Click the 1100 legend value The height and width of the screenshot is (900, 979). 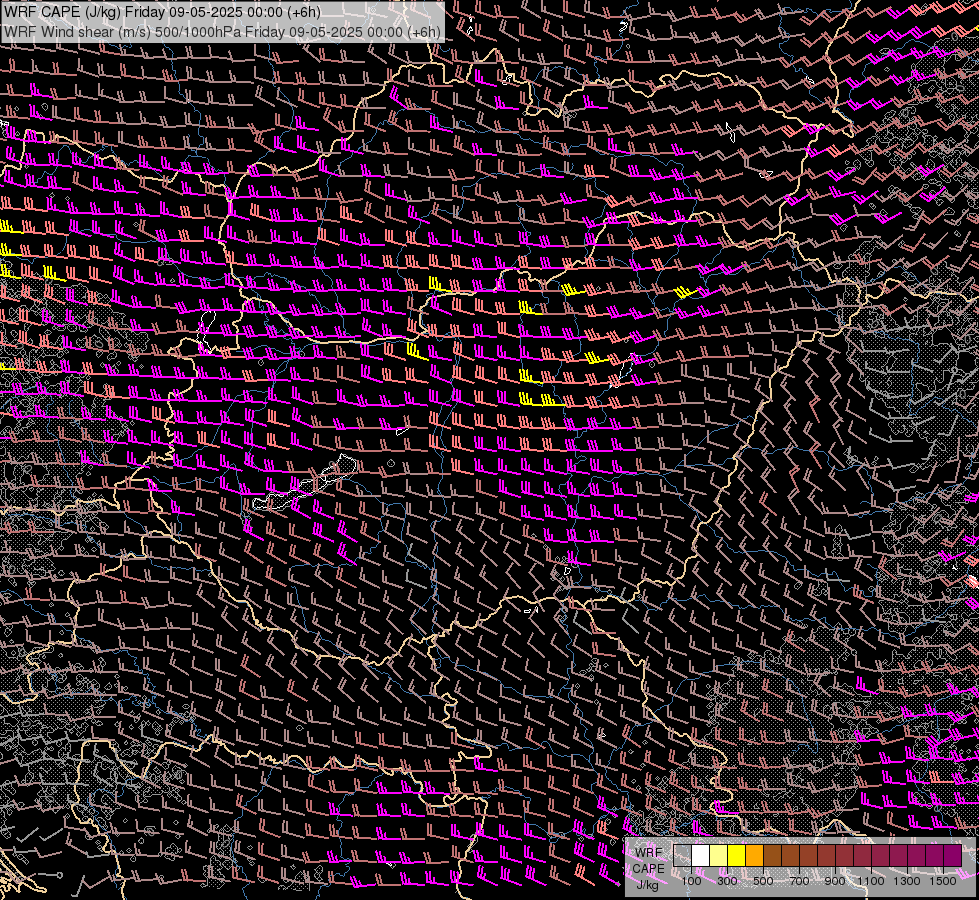click(x=871, y=881)
